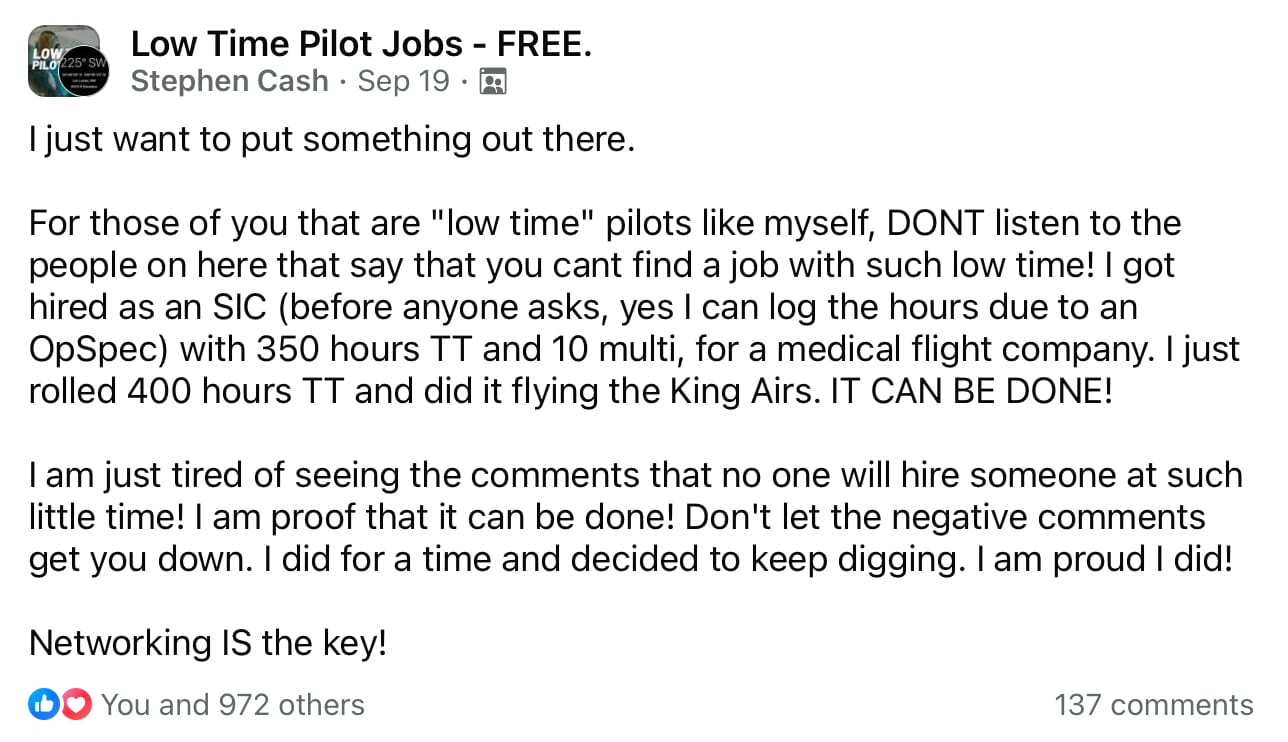Visit Stephen Cash's profile
Screen dimensions: 1288x742
(x=230, y=81)
